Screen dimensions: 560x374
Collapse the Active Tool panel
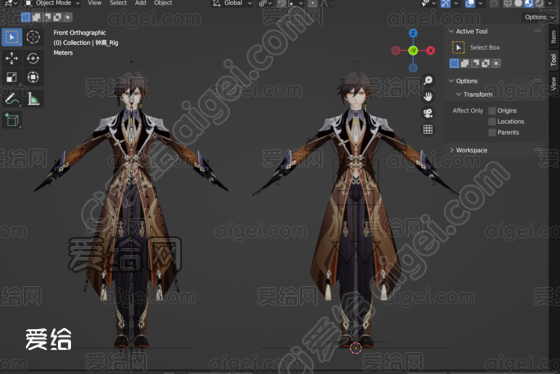451,31
